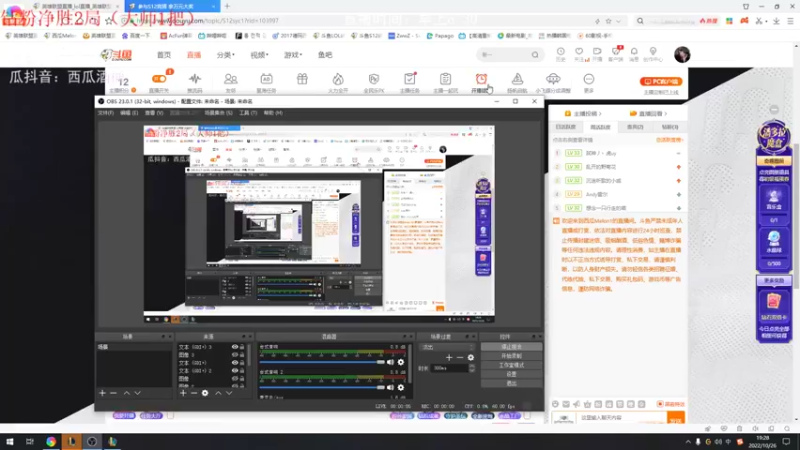Open the 主播一起玩 clipboard icon

tap(445, 79)
